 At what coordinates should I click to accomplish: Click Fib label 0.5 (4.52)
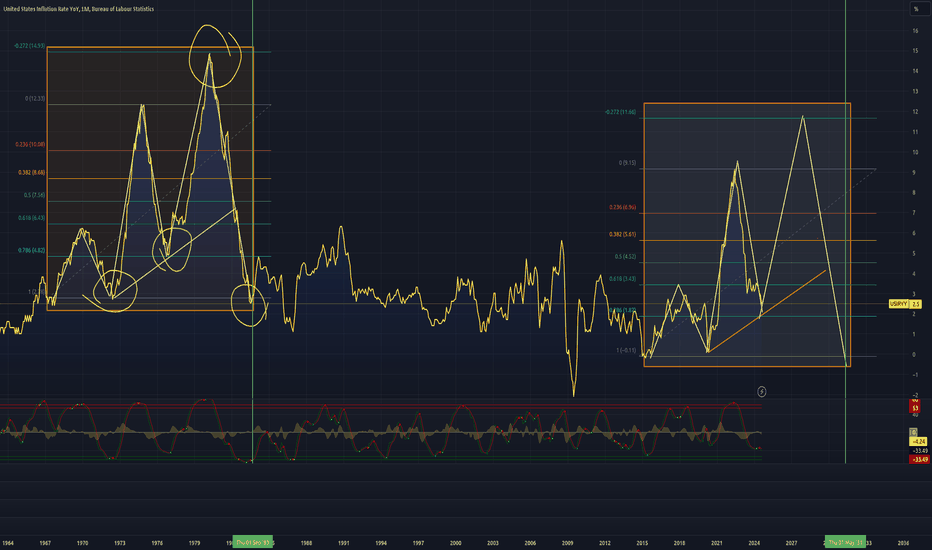tap(625, 257)
